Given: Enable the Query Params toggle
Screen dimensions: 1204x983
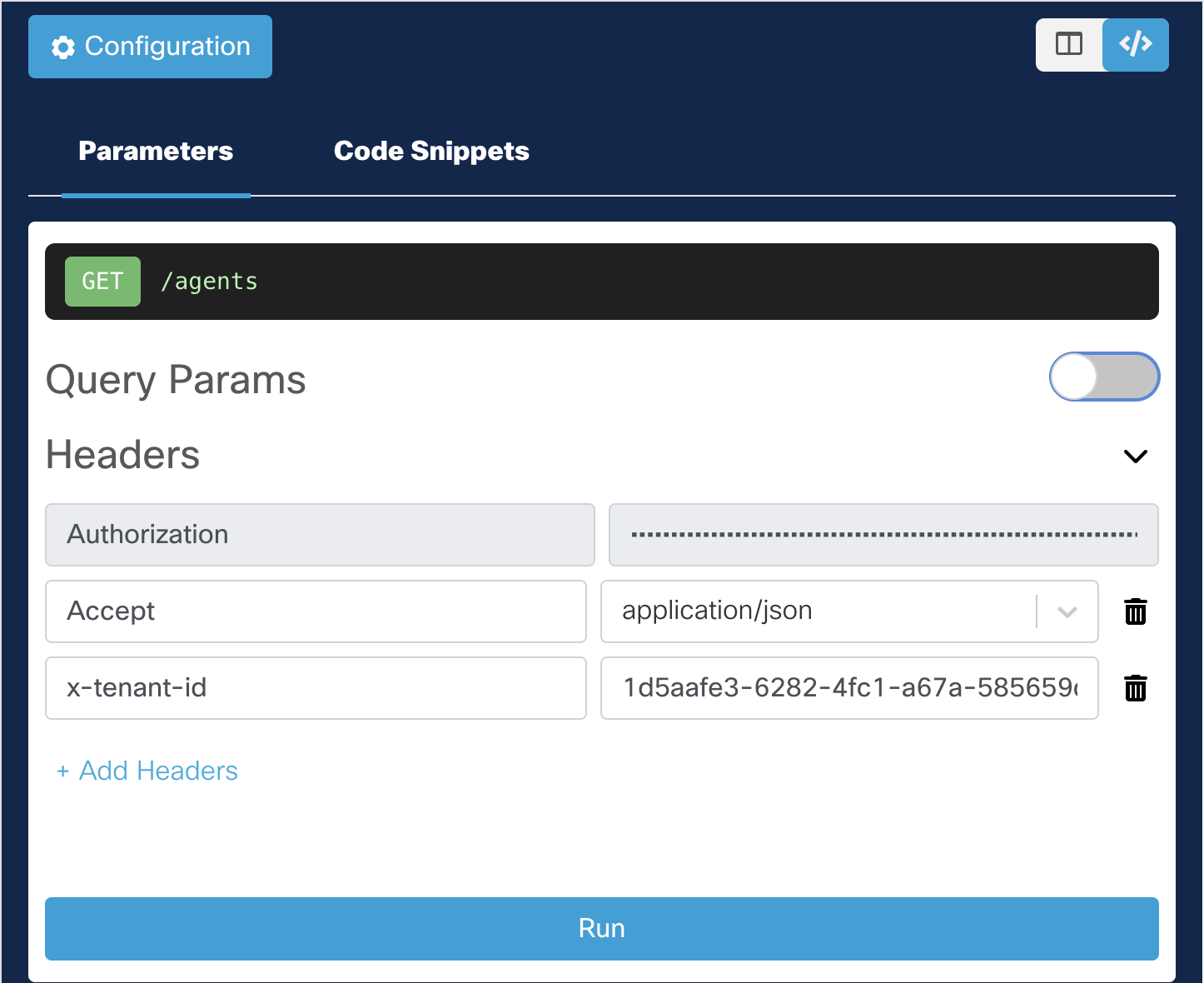Looking at the screenshot, I should tap(1104, 377).
